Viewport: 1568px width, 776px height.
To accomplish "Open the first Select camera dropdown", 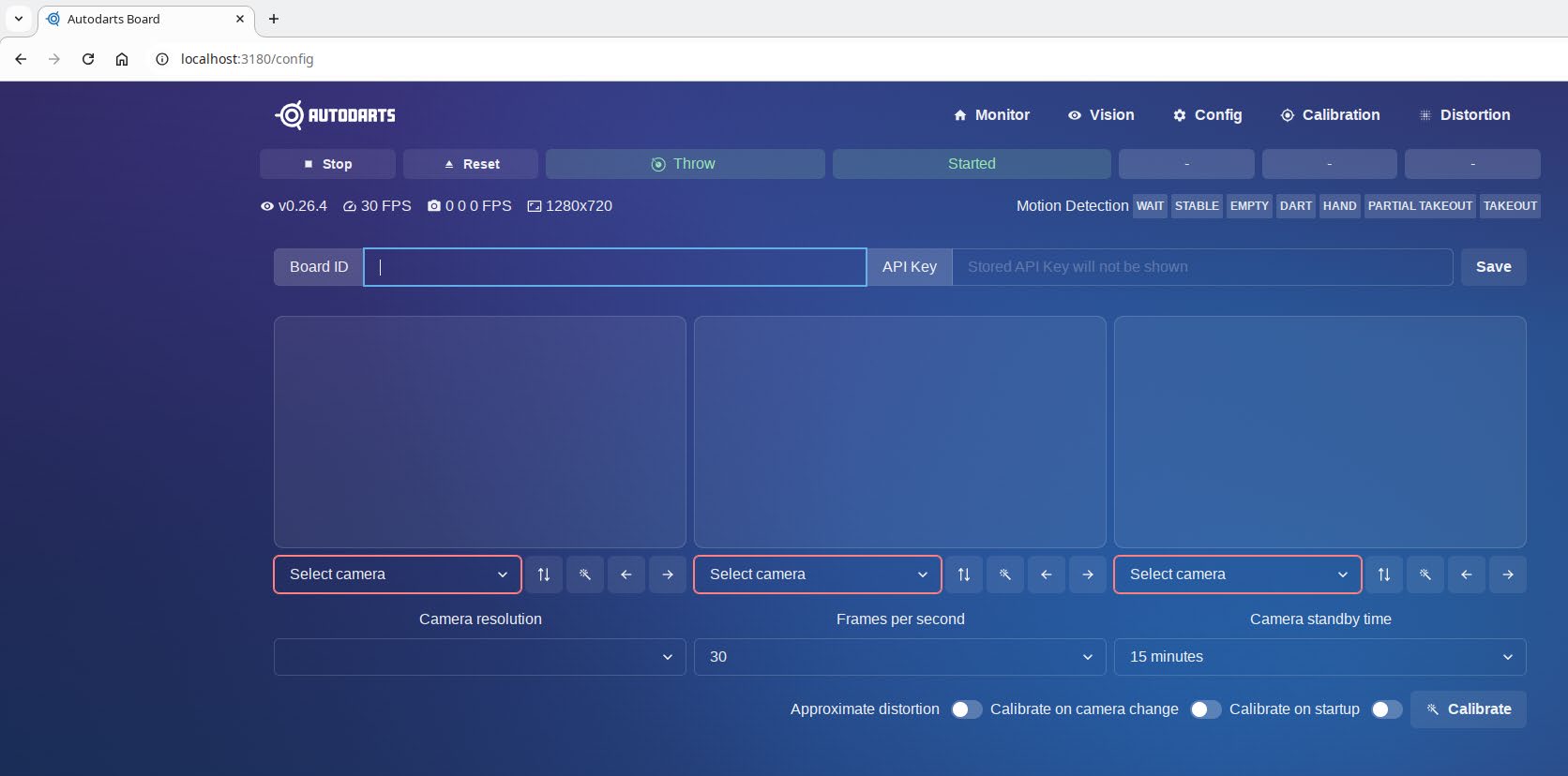I will click(398, 575).
